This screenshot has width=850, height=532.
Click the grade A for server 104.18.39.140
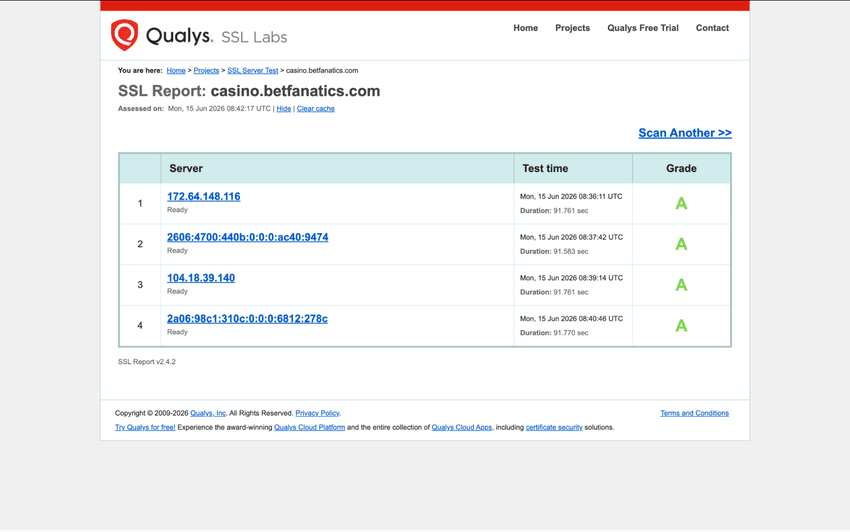click(681, 285)
